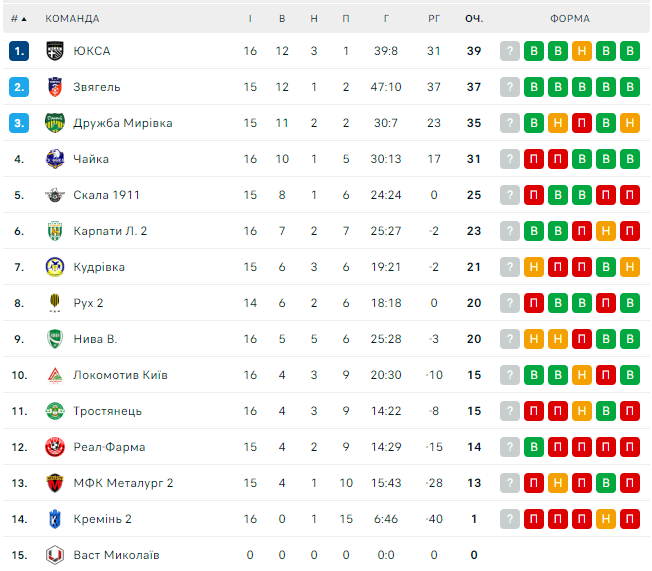Click the gray question mark badge for Звягель

(x=510, y=87)
